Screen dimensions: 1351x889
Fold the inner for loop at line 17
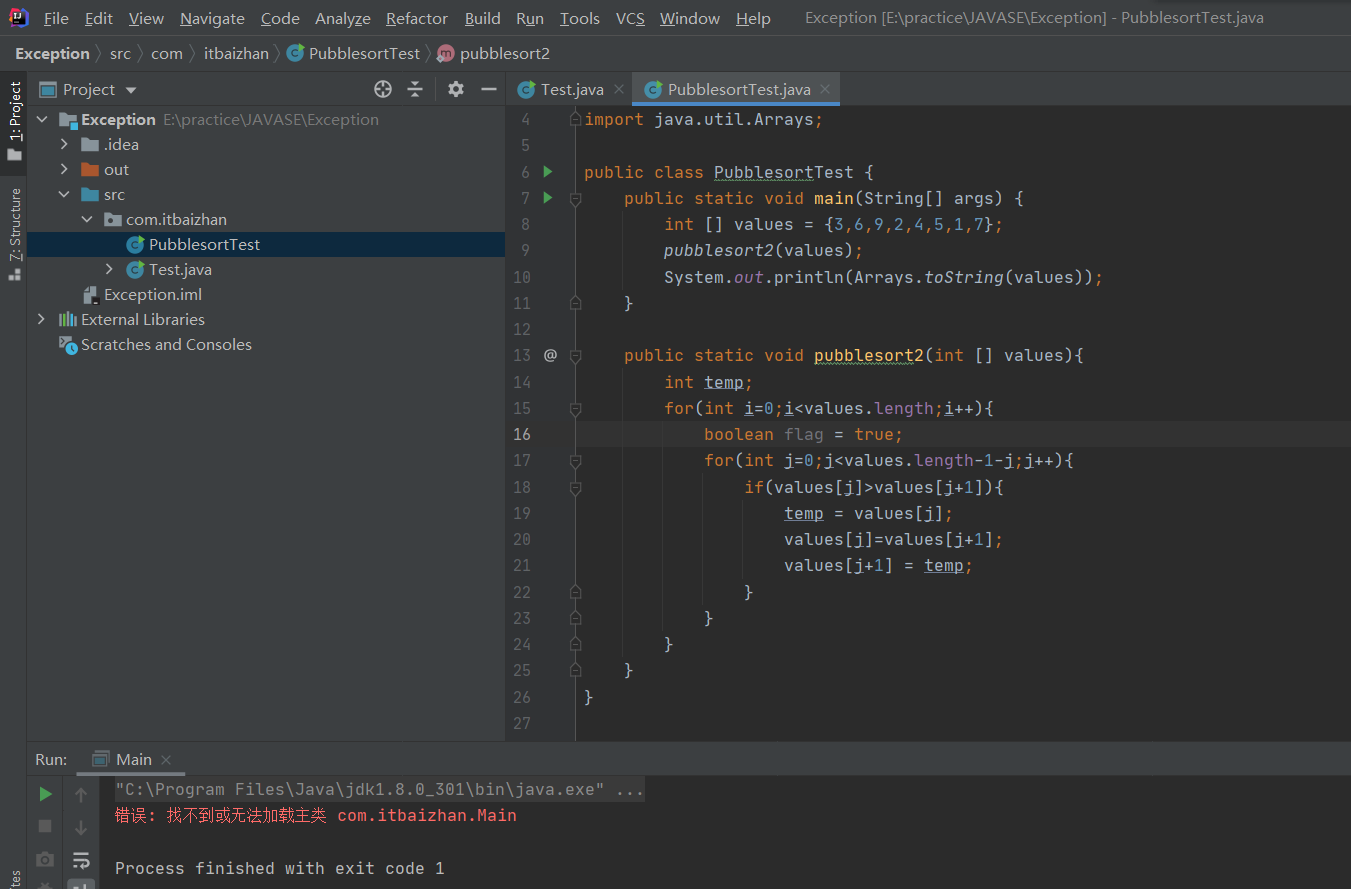(x=575, y=461)
